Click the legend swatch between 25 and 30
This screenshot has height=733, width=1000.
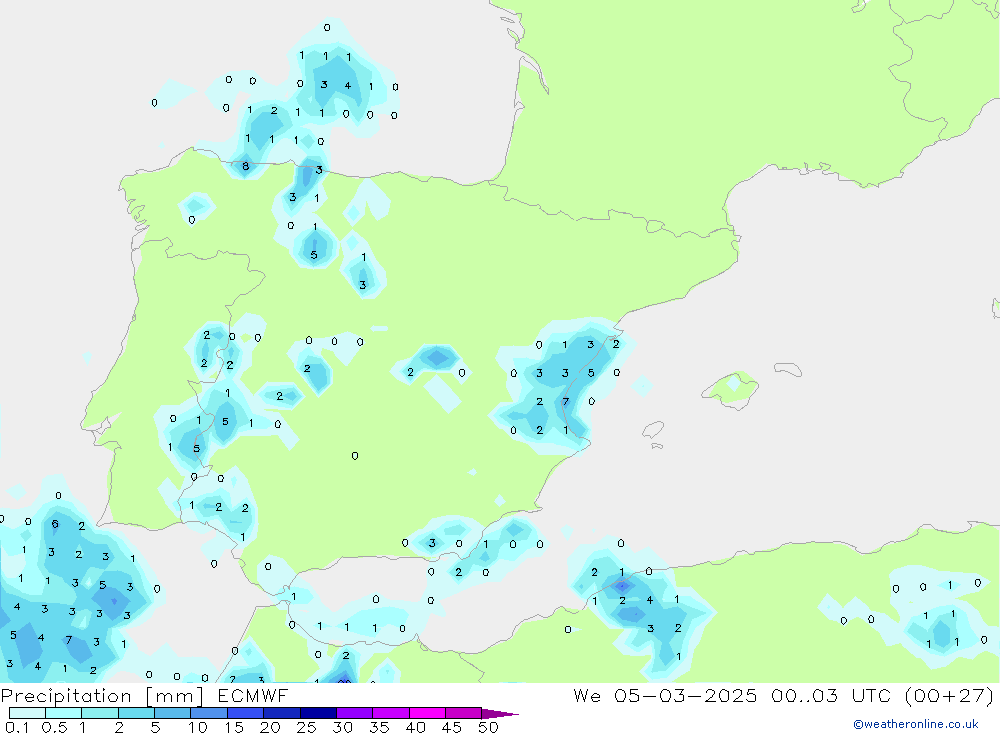tap(318, 713)
